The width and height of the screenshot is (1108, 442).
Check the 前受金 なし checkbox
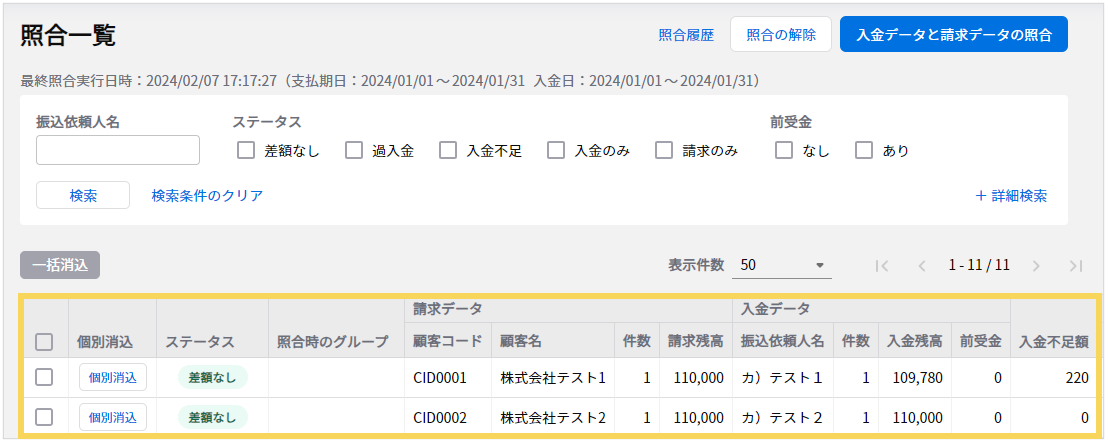coord(784,151)
